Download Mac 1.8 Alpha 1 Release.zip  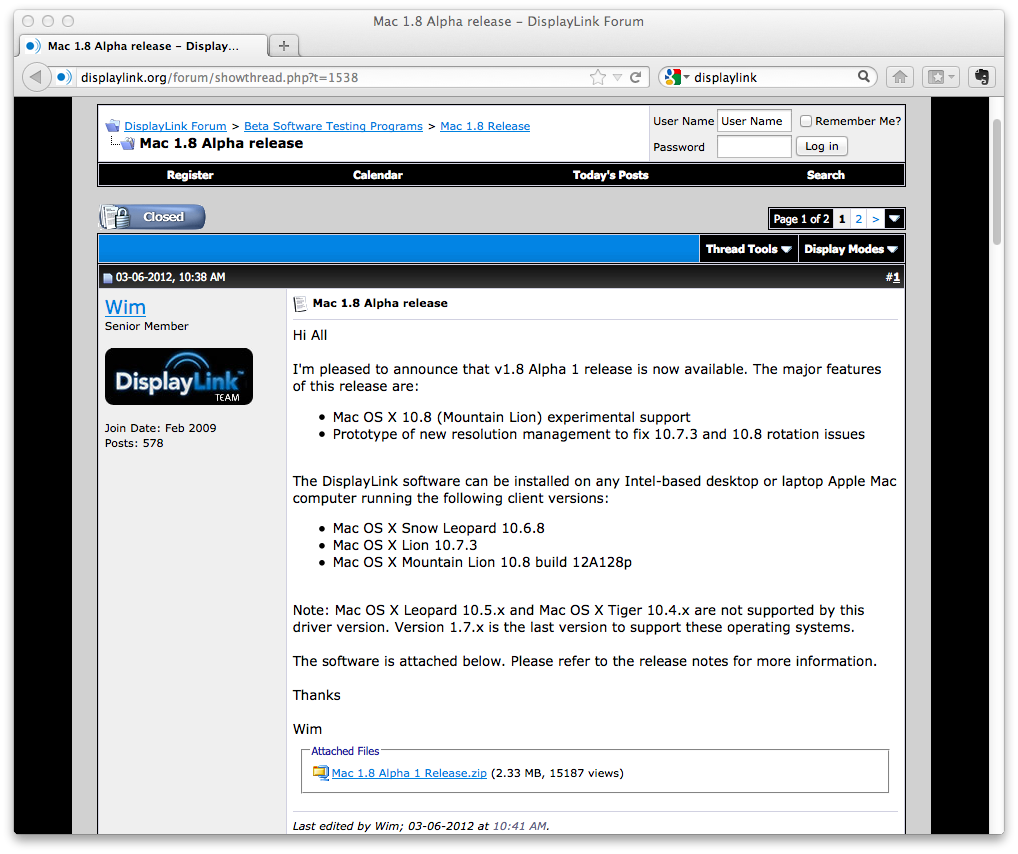409,773
